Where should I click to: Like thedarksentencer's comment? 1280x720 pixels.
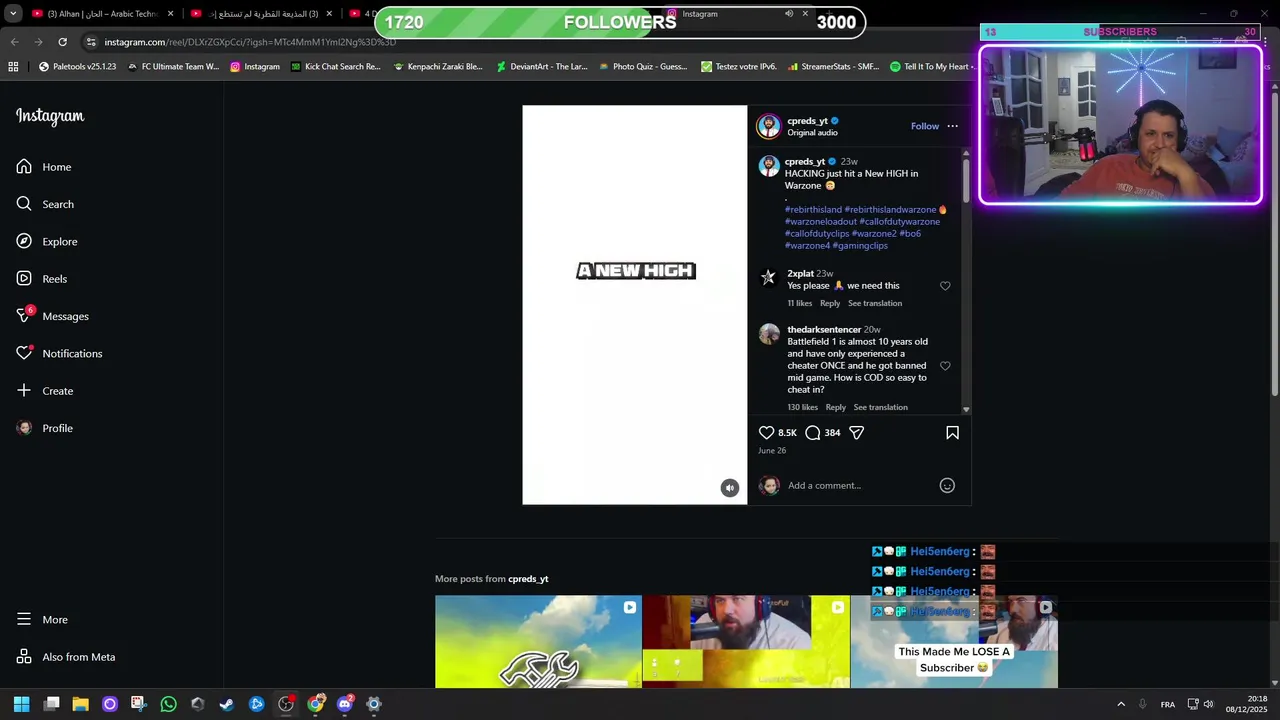pos(945,366)
